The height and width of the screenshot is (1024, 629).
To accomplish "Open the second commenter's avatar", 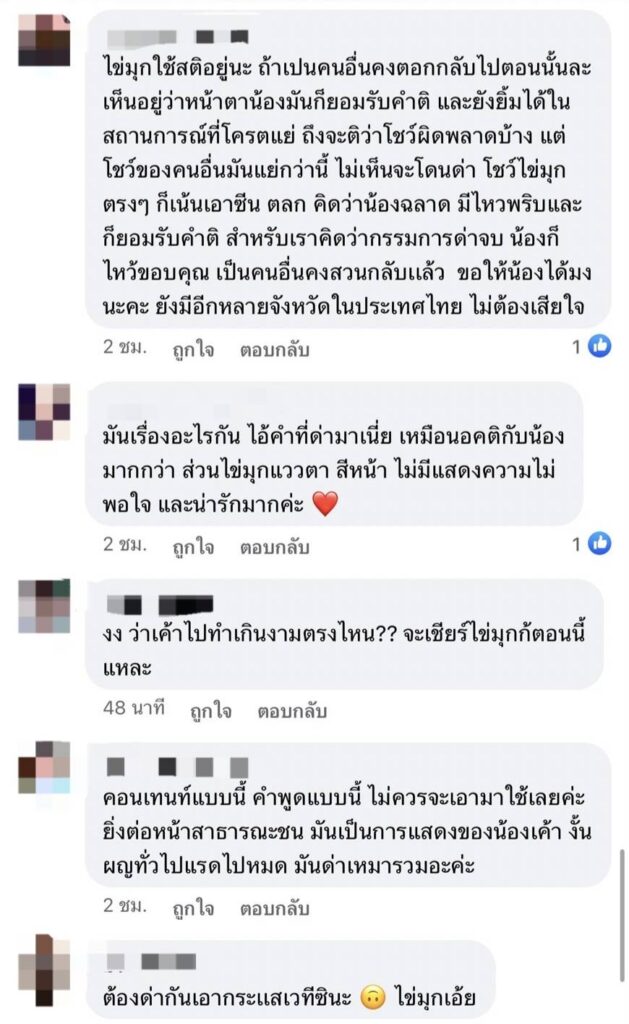I will [x=44, y=411].
